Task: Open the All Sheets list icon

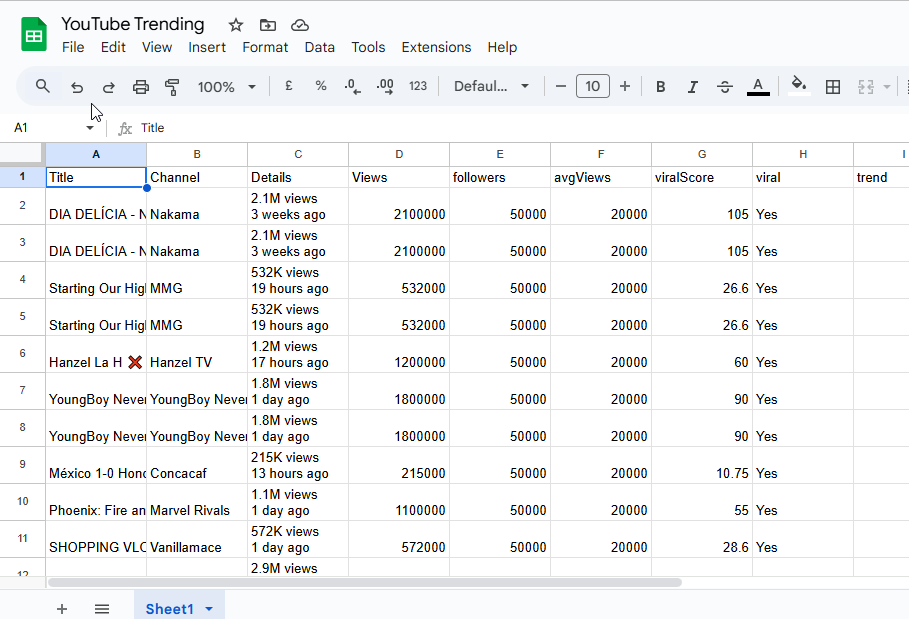Action: point(102,609)
